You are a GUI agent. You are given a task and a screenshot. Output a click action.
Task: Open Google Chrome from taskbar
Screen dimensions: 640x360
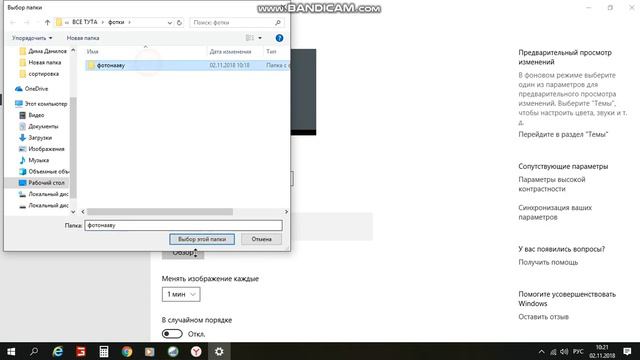(127, 351)
